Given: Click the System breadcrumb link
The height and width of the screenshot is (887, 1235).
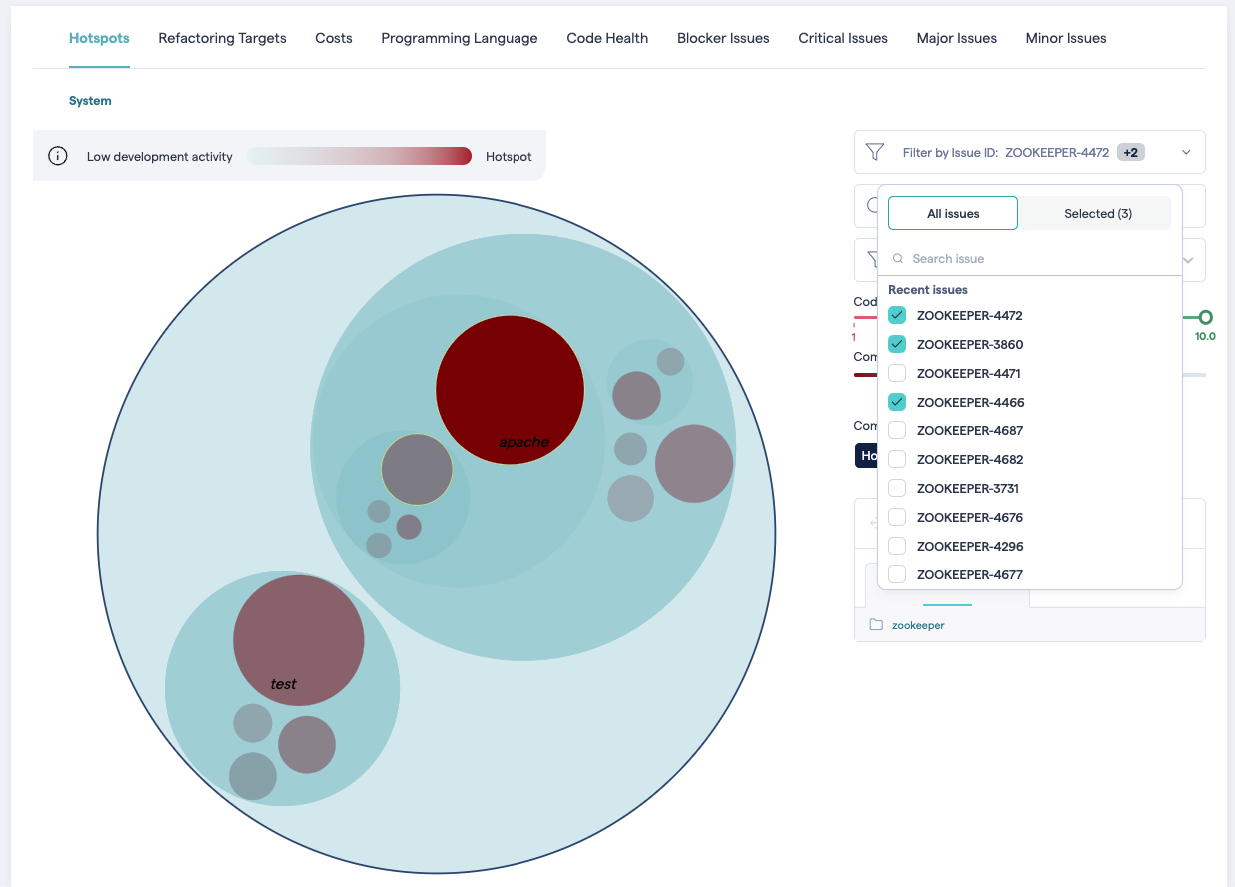Looking at the screenshot, I should coord(90,100).
